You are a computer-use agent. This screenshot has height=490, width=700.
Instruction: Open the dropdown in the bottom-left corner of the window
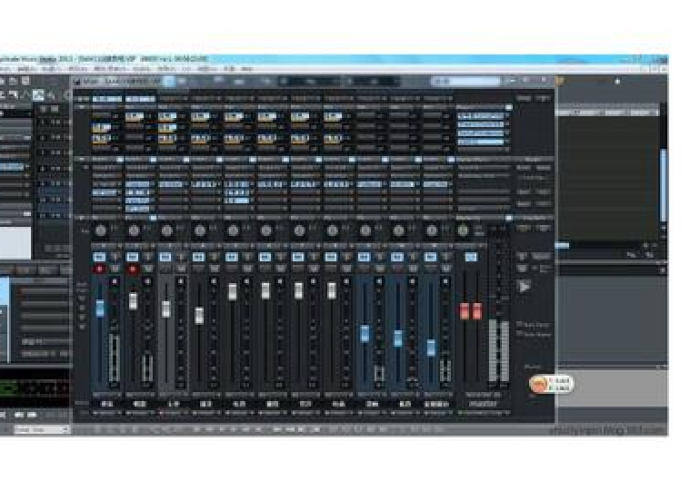(x=40, y=429)
